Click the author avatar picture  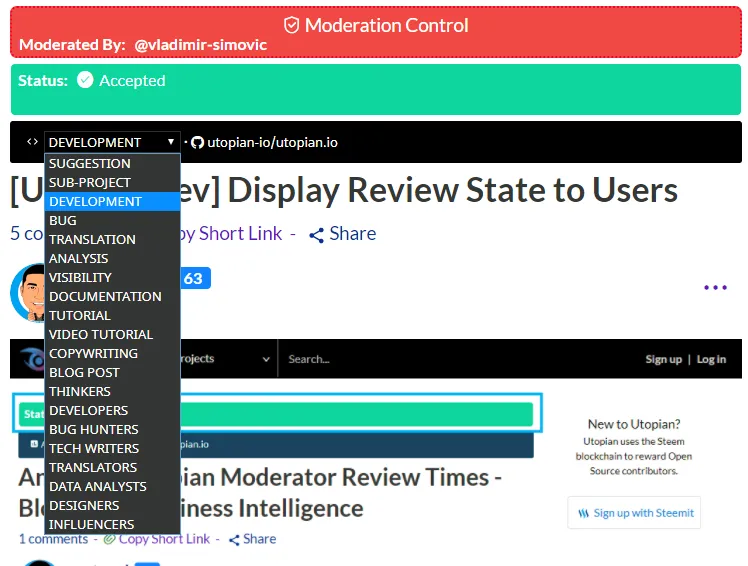click(x=28, y=292)
